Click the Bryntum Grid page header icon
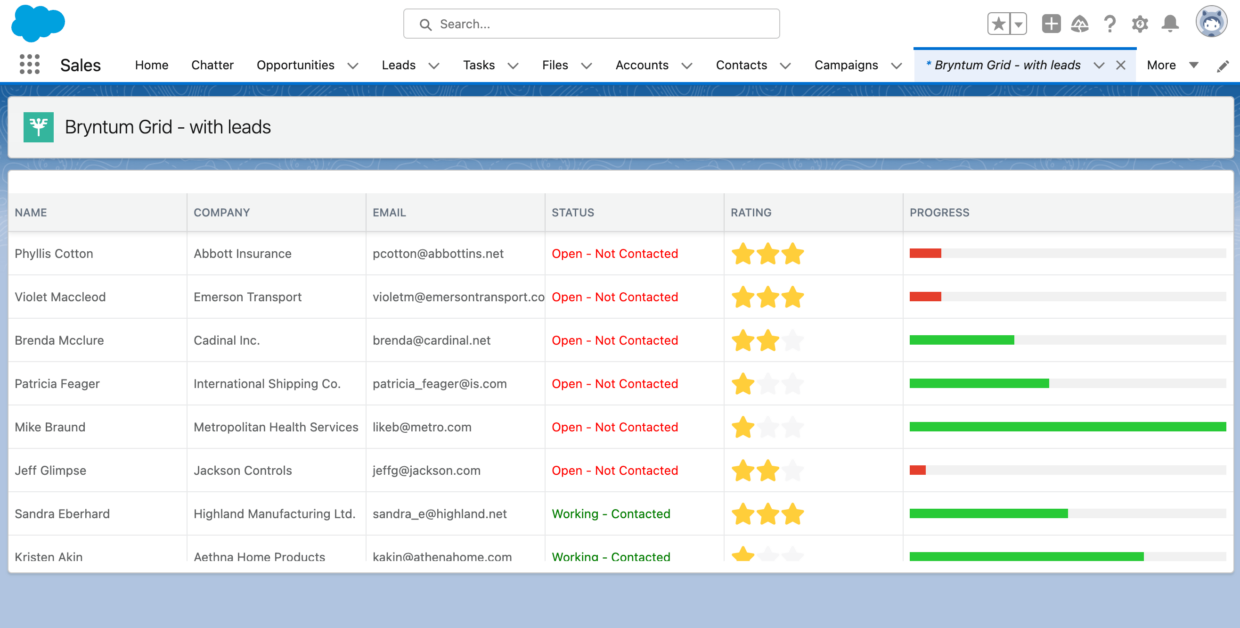The image size is (1240, 628). (x=38, y=127)
